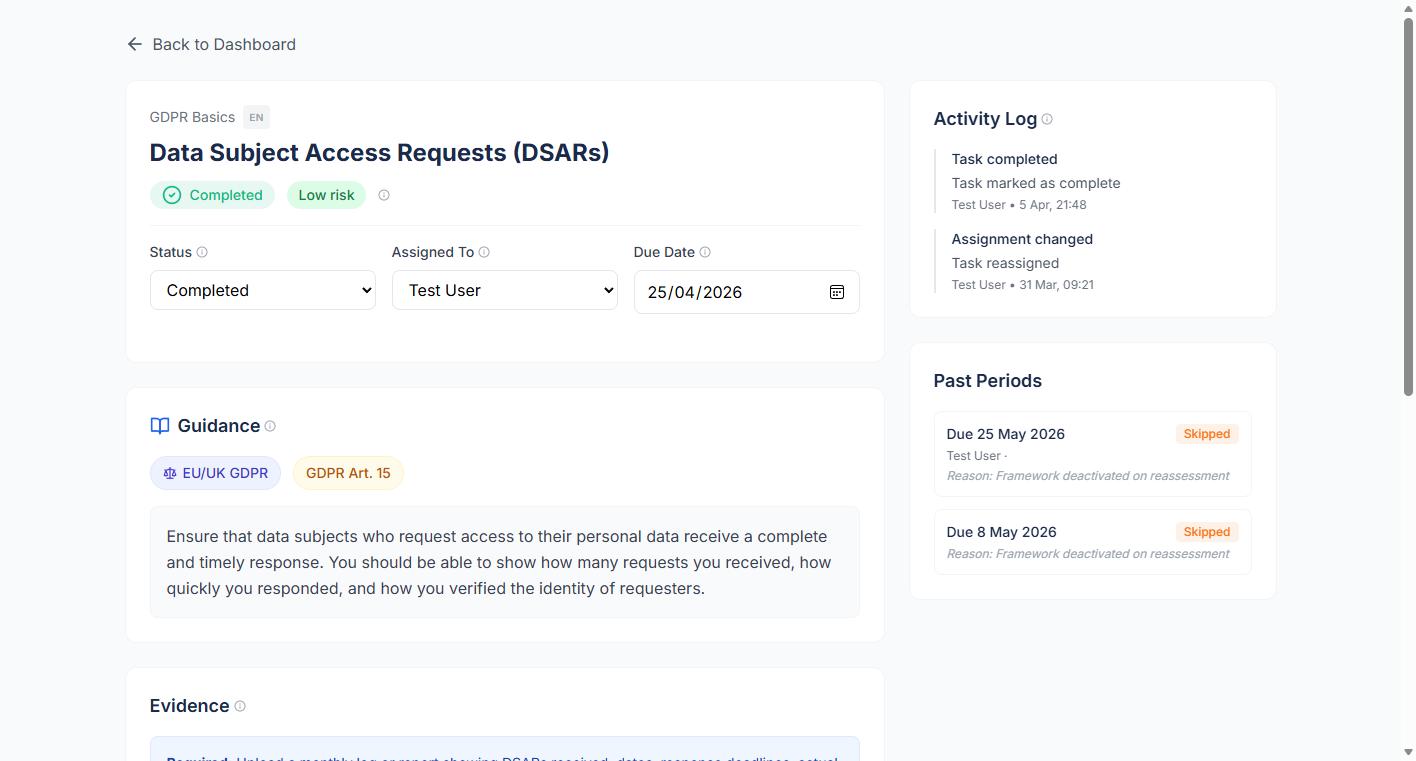Click info icon next to Low risk badge
The width and height of the screenshot is (1416, 761).
coord(384,195)
